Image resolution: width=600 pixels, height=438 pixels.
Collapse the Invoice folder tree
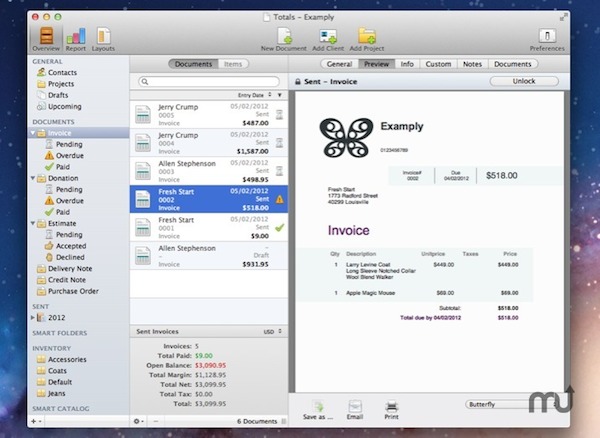point(33,133)
